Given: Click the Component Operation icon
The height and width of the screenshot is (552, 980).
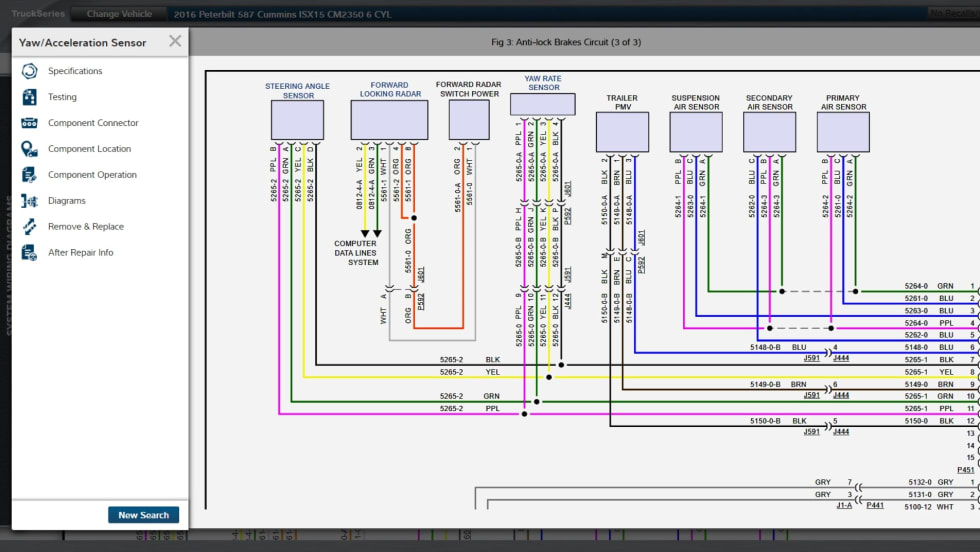Looking at the screenshot, I should coord(29,175).
